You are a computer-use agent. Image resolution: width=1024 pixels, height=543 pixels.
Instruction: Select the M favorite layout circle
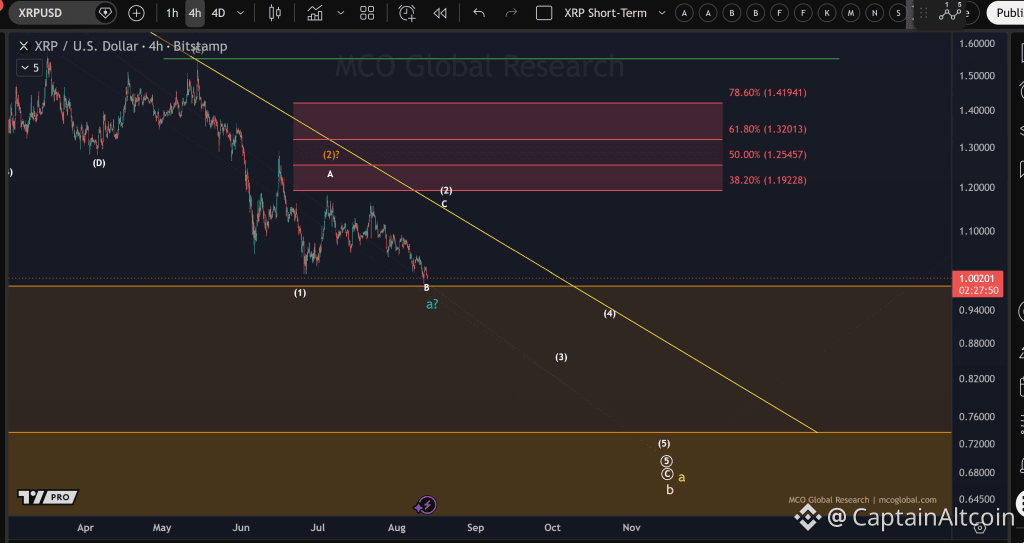[x=851, y=13]
